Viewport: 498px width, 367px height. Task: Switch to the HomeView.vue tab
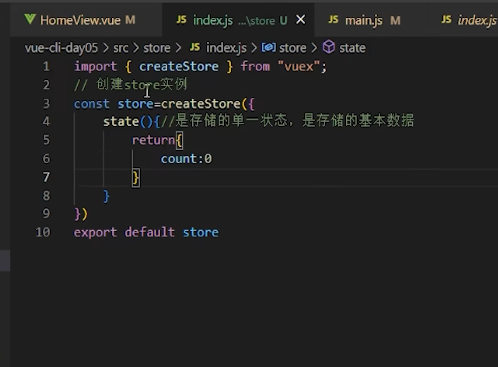click(86, 20)
